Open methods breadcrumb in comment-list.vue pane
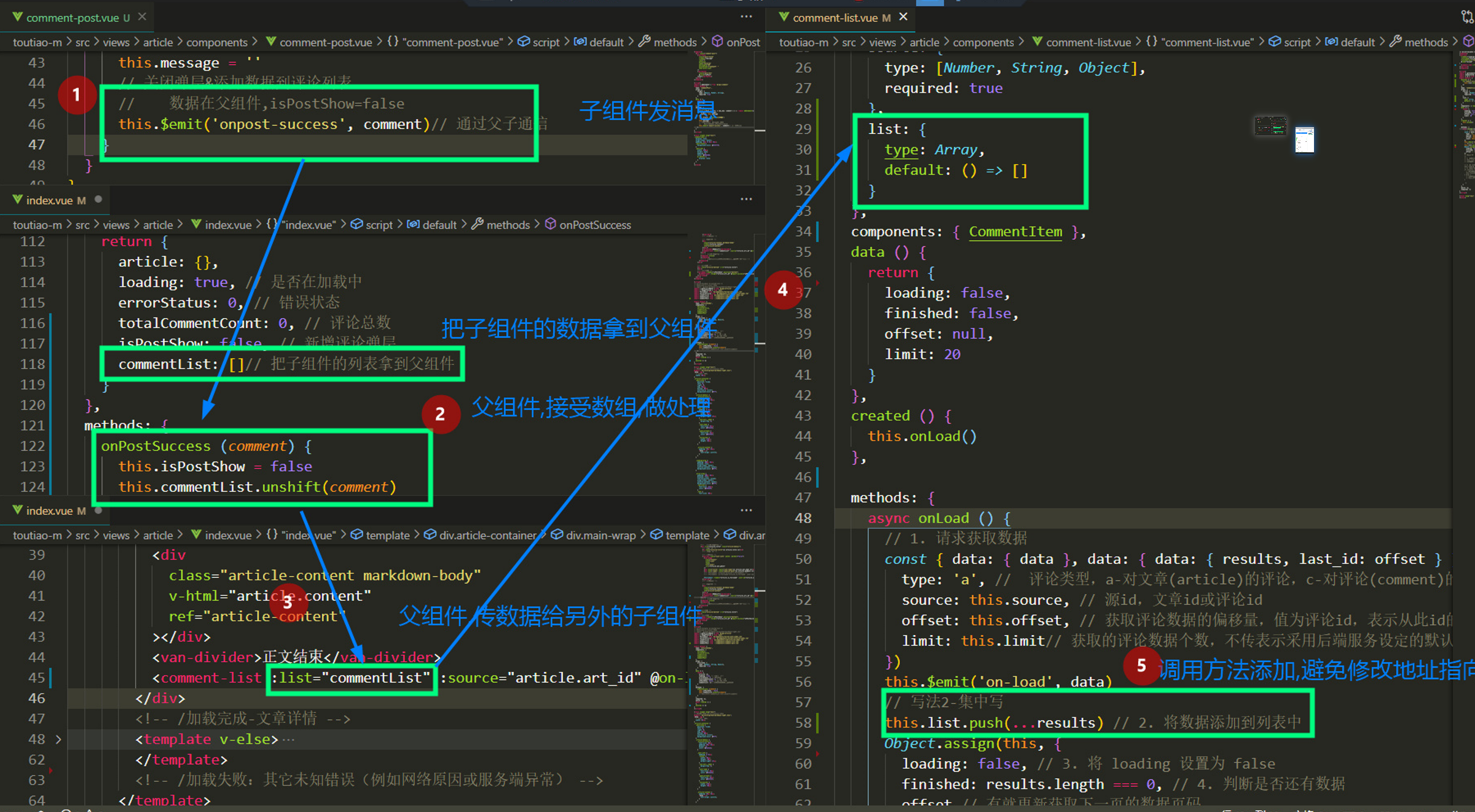This screenshot has height=812, width=1475. click(1419, 42)
